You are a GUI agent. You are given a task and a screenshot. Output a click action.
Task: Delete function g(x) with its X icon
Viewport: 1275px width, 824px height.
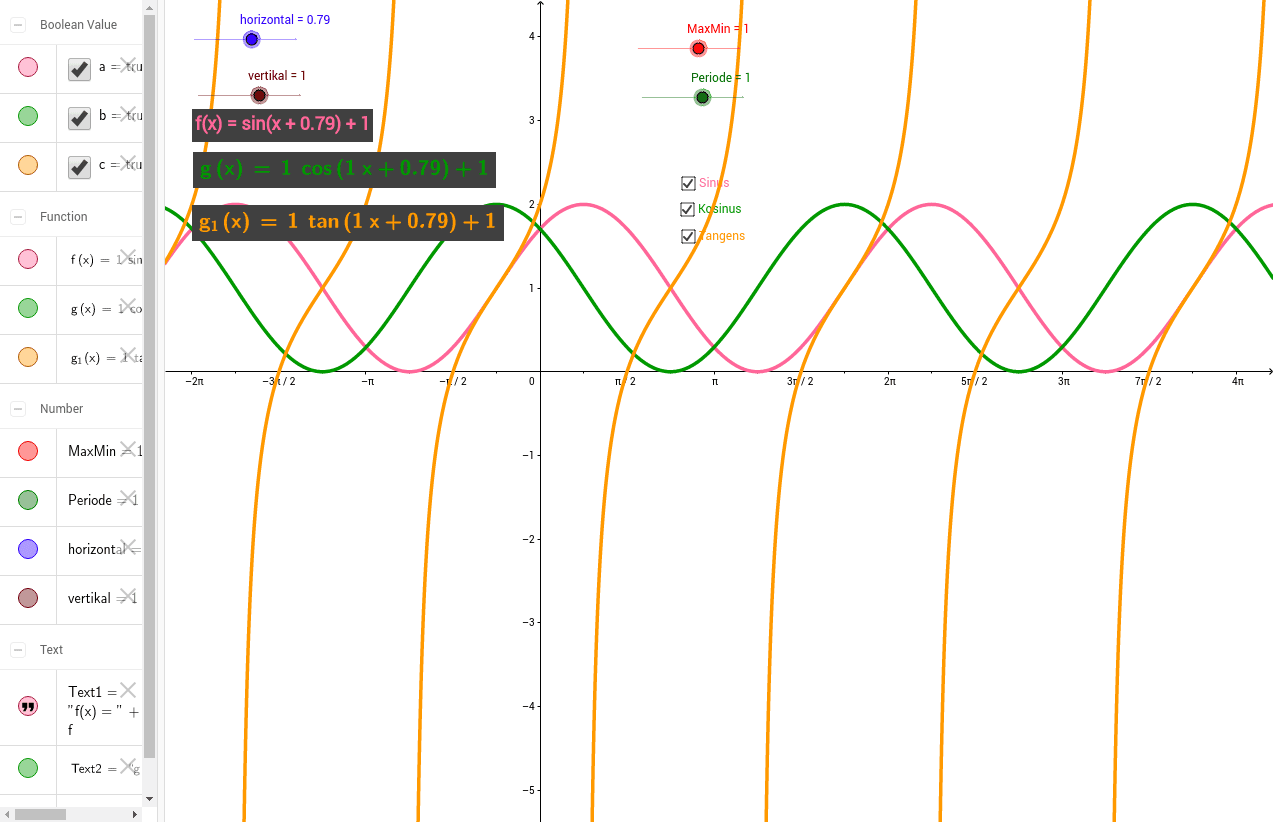128,305
